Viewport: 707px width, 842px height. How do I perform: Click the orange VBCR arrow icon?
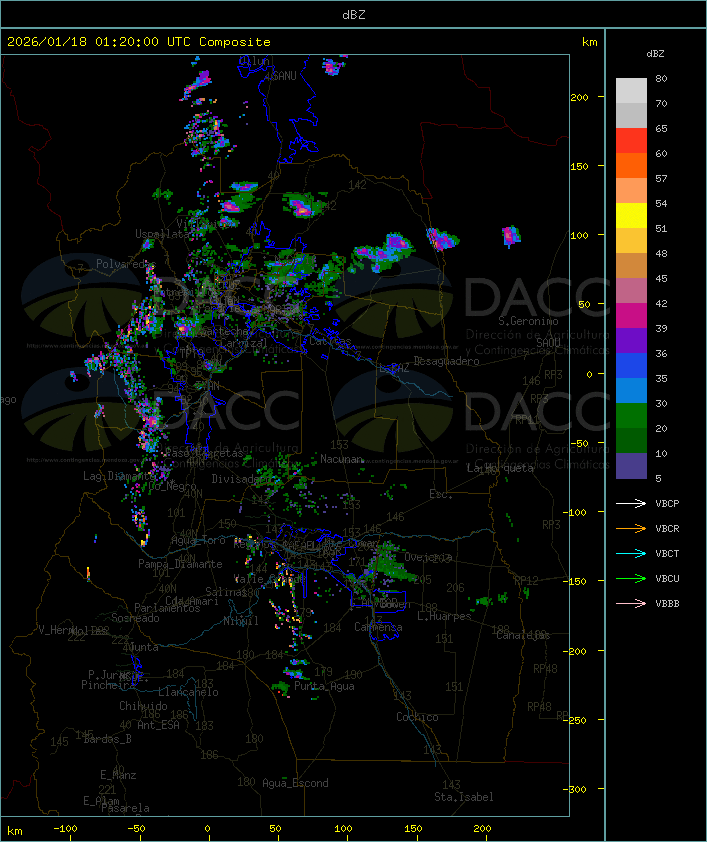click(632, 528)
